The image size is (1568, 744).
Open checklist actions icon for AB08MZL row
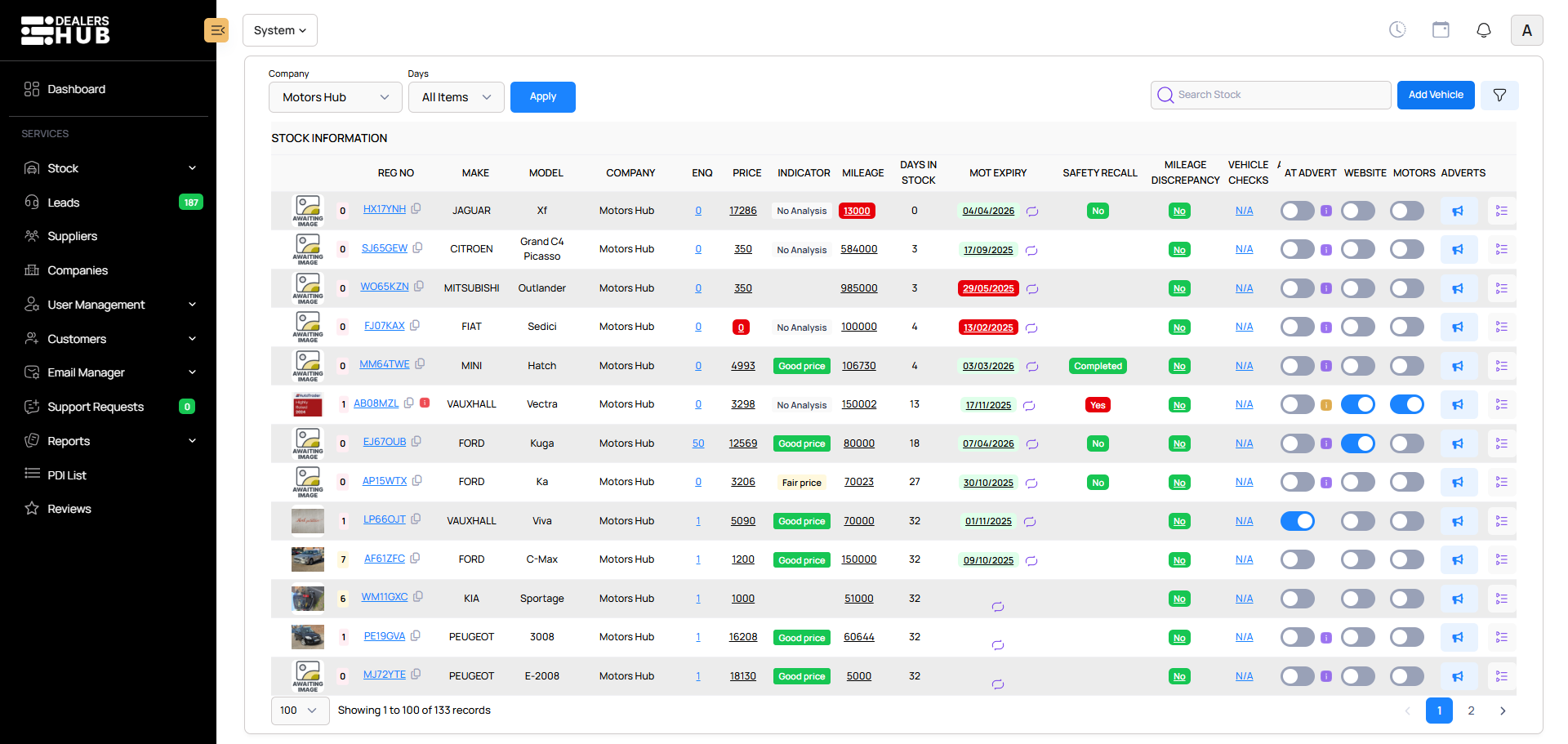point(1501,404)
